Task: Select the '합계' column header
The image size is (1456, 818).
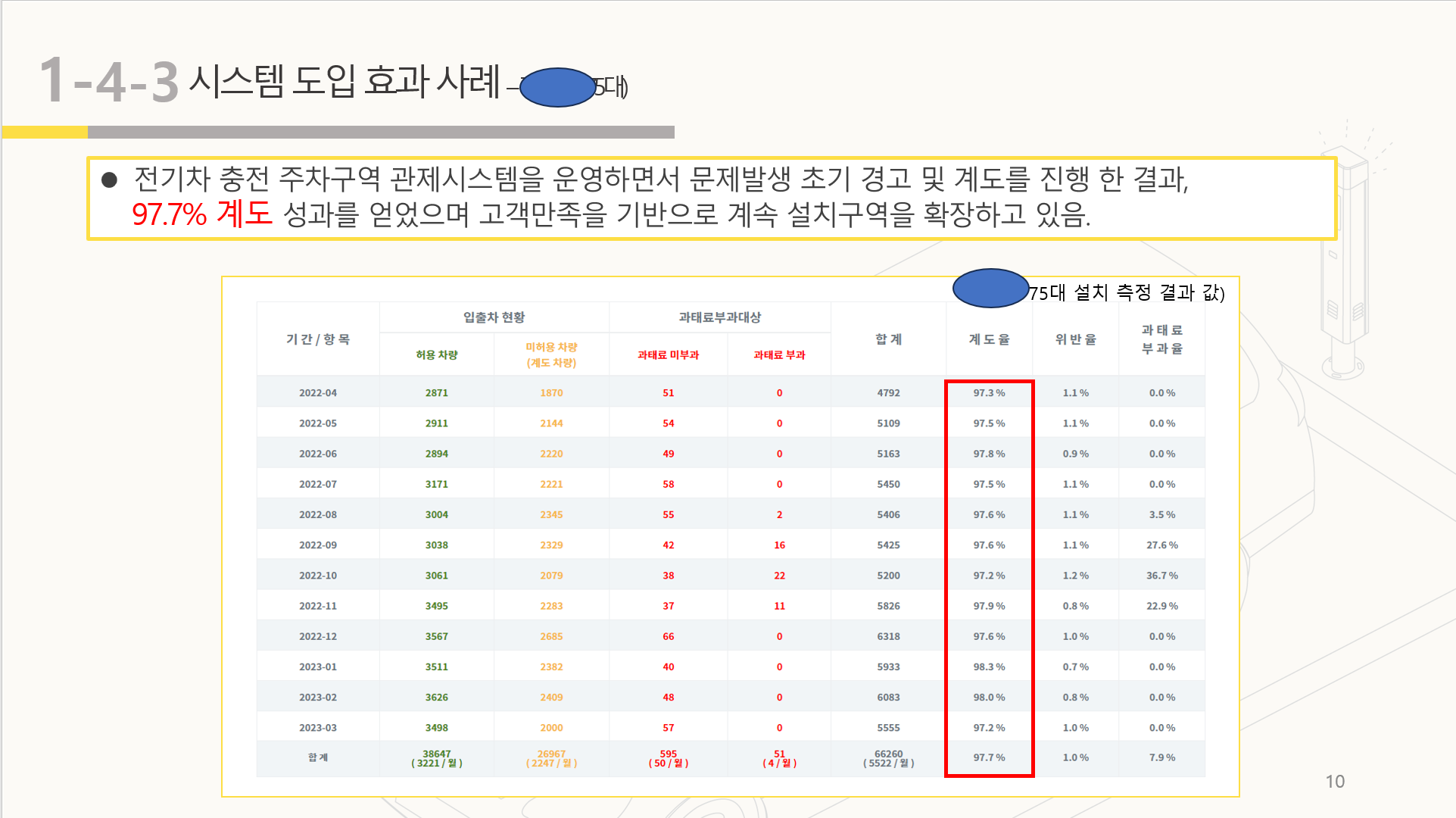Action: pyautogui.click(x=889, y=339)
